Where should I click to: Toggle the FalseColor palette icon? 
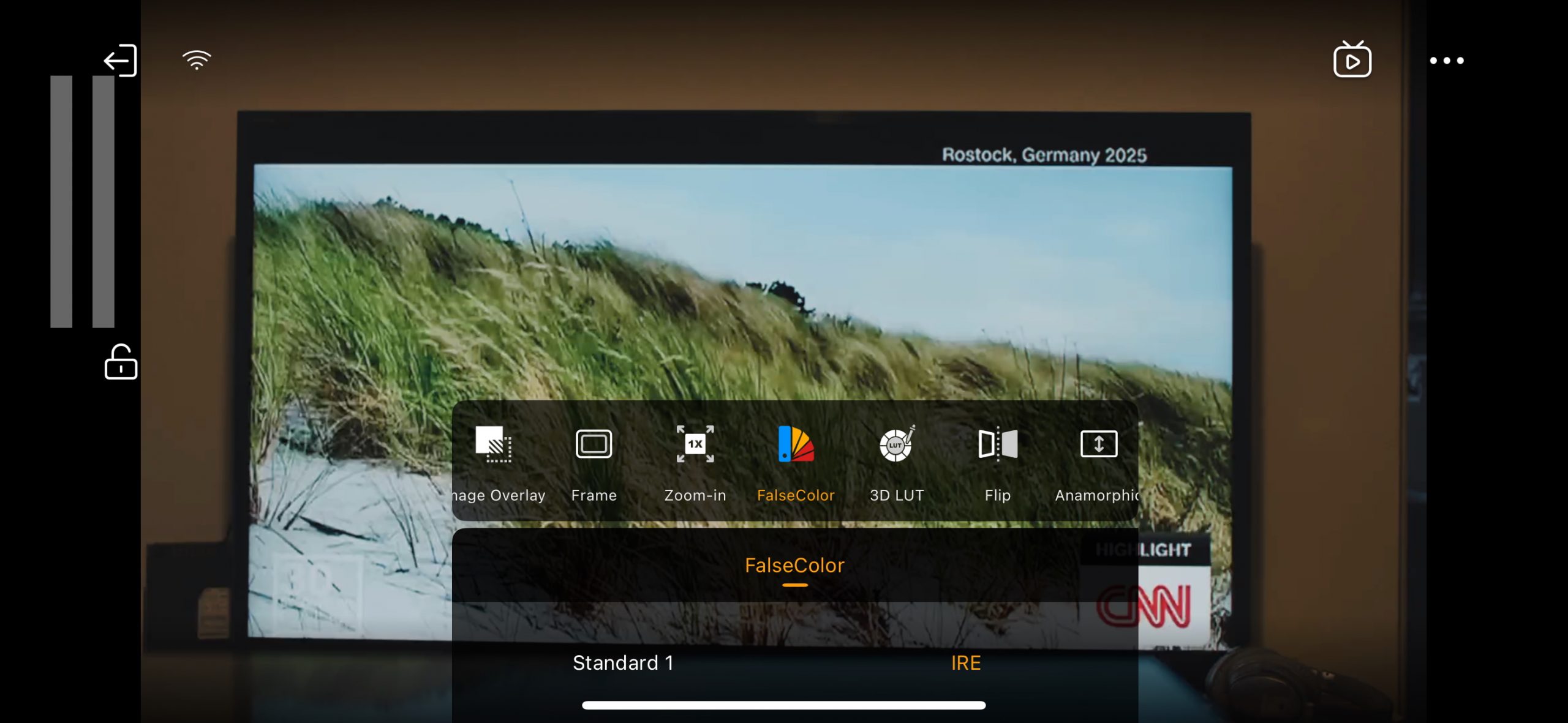pos(796,444)
